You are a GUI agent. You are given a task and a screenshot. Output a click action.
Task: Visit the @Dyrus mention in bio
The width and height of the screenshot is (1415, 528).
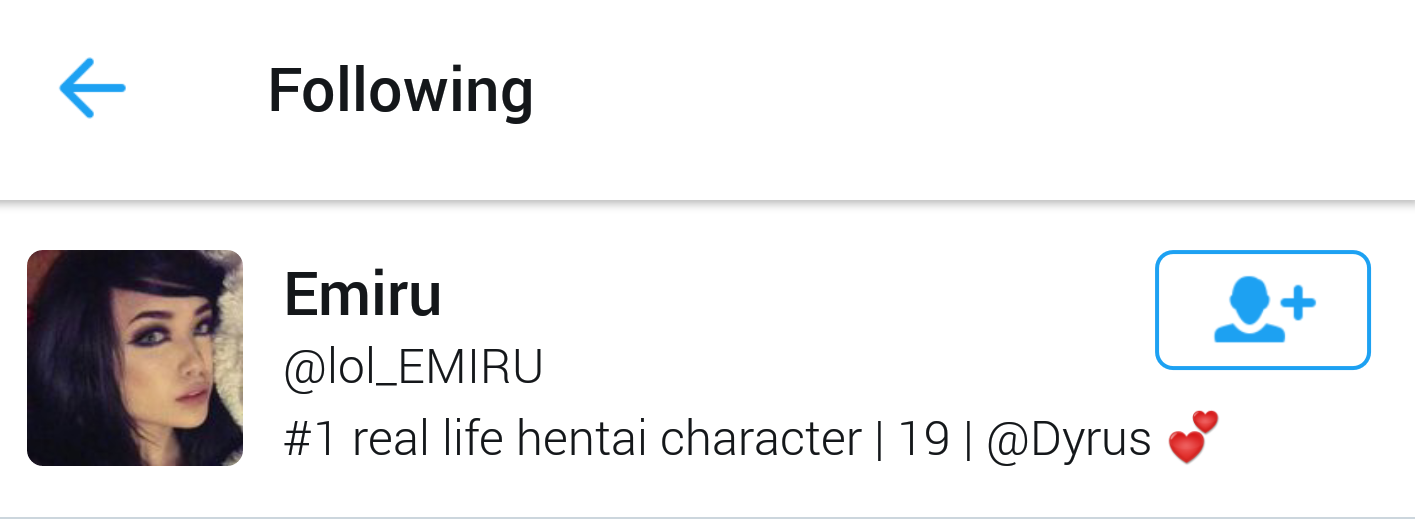click(x=1069, y=439)
